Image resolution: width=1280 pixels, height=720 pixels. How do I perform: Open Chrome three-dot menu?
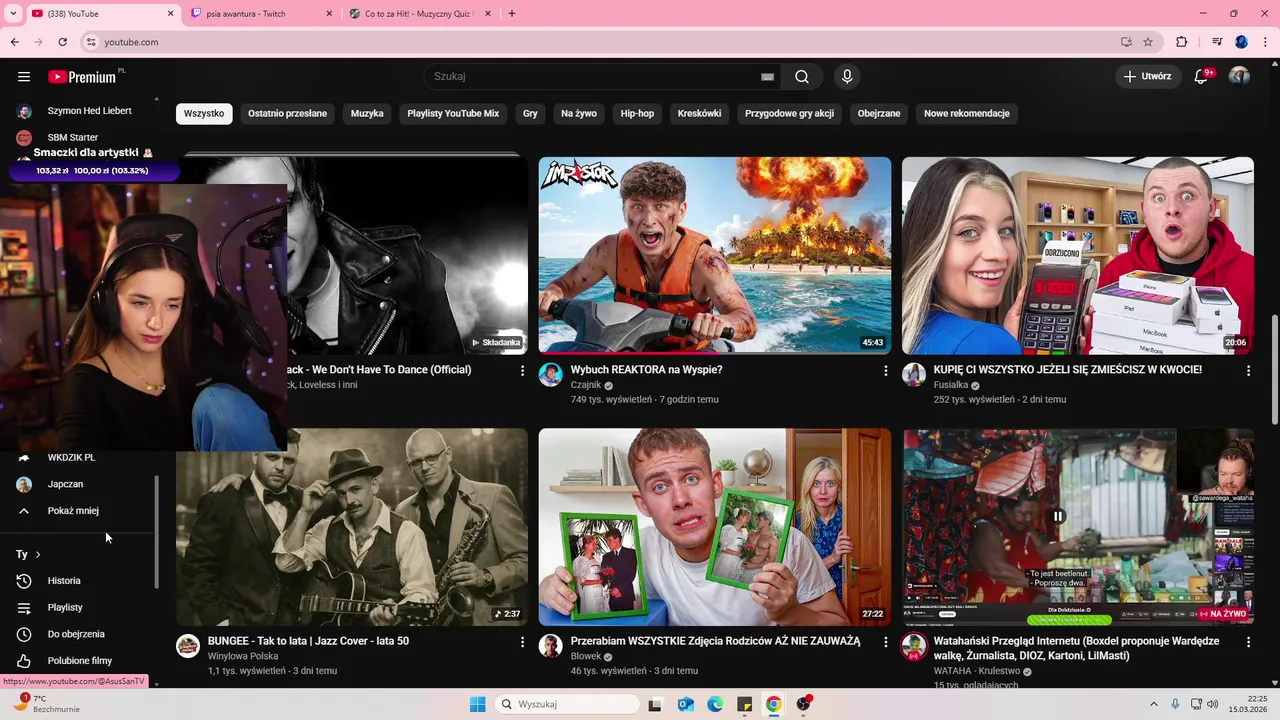tap(1266, 42)
